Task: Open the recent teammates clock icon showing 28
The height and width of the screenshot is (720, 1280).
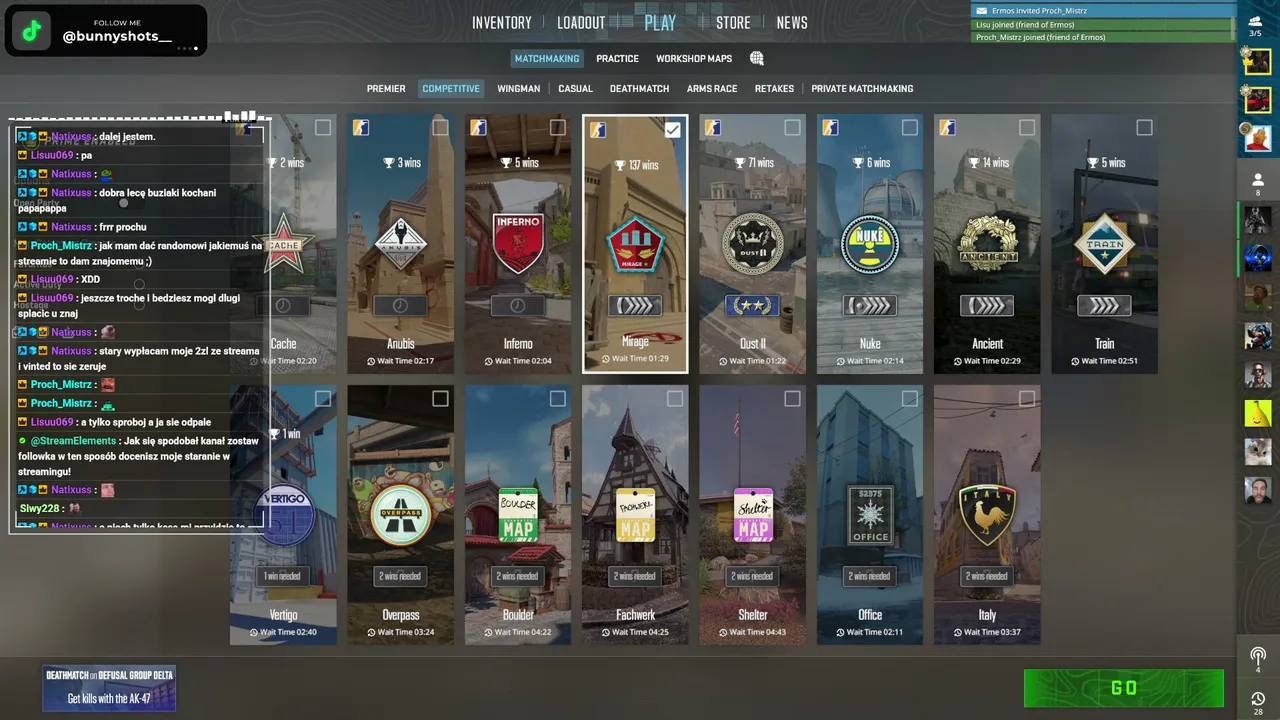Action: (x=1258, y=702)
